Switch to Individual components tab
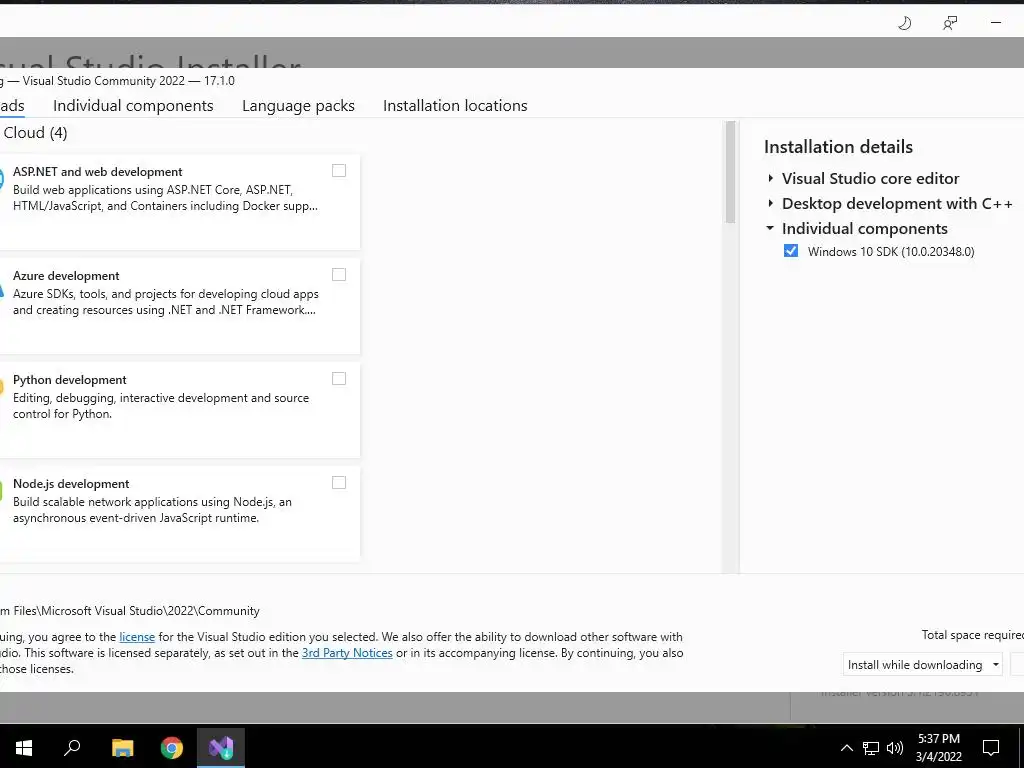The width and height of the screenshot is (1024, 768). click(133, 106)
